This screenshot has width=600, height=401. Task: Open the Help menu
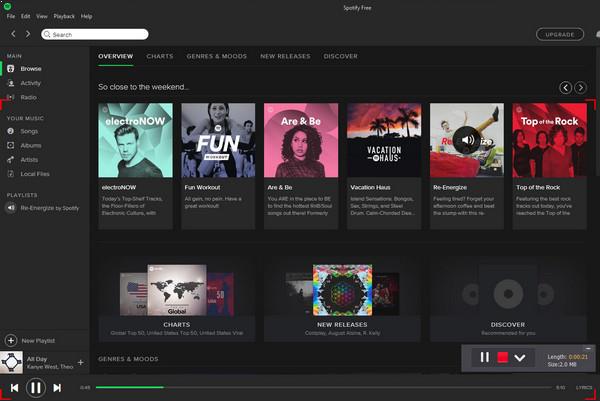coord(86,16)
